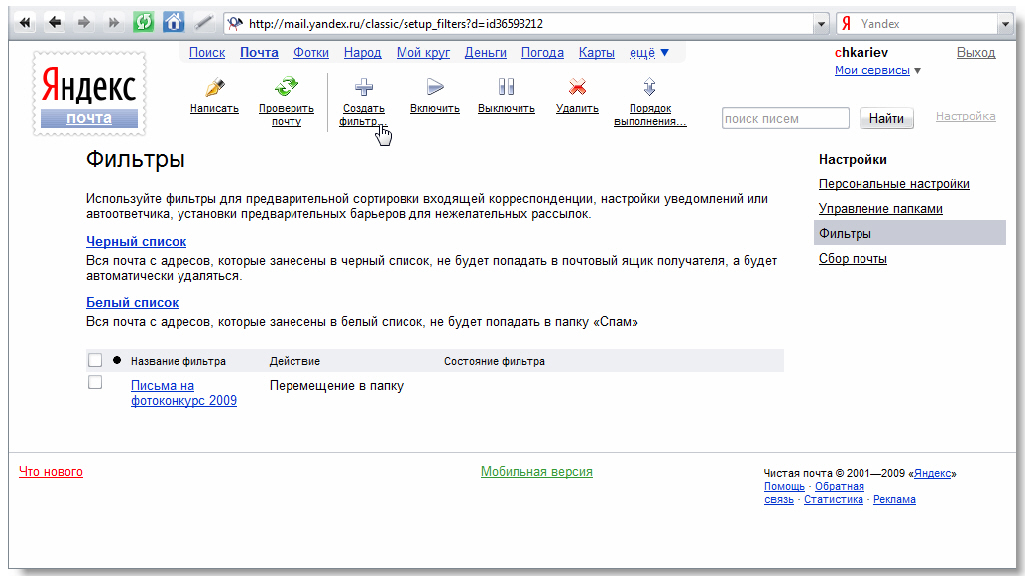This screenshot has width=1025, height=576.
Task: Open Сбор почты in settings sidebar
Action: tap(852, 258)
